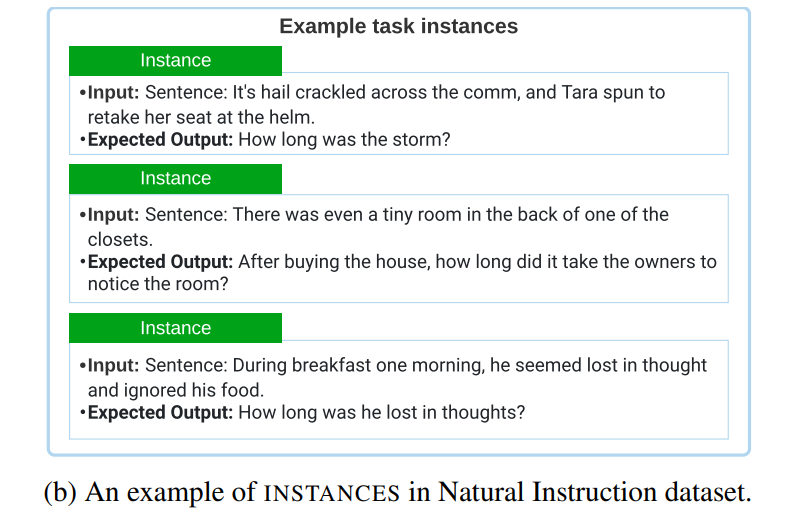Click the Input label in first instance
Viewport: 797px width, 519px height.
pos(113,93)
